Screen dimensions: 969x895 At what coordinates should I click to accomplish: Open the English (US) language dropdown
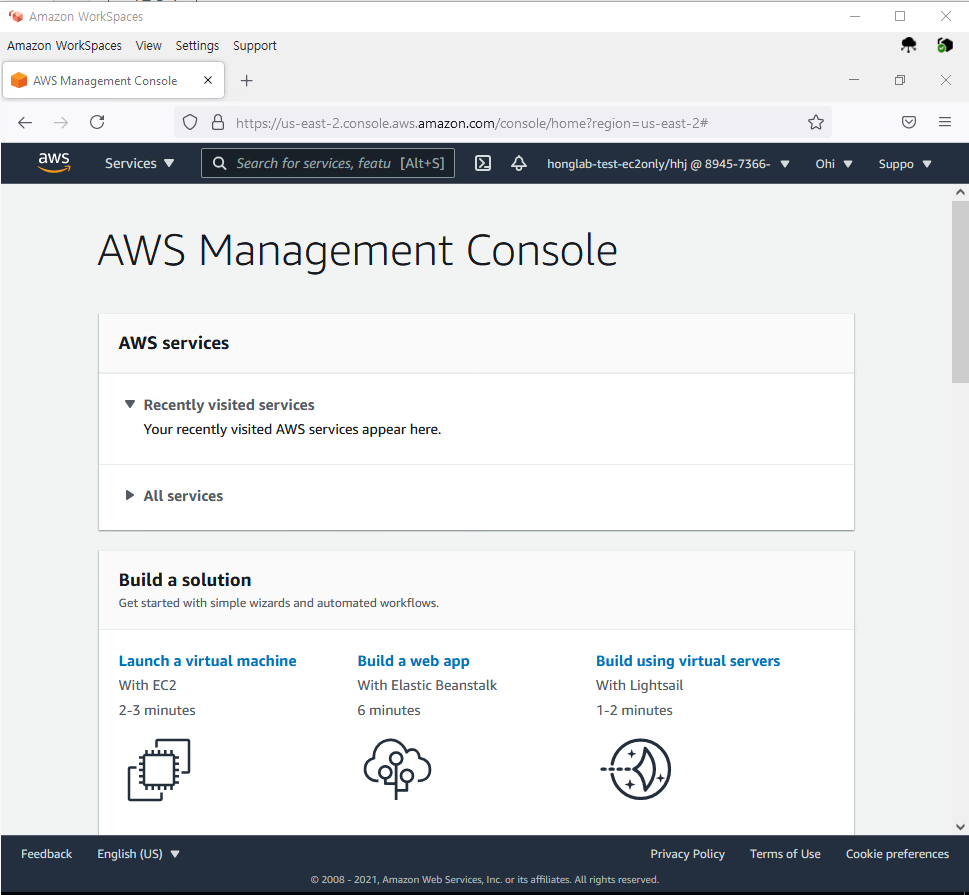138,854
